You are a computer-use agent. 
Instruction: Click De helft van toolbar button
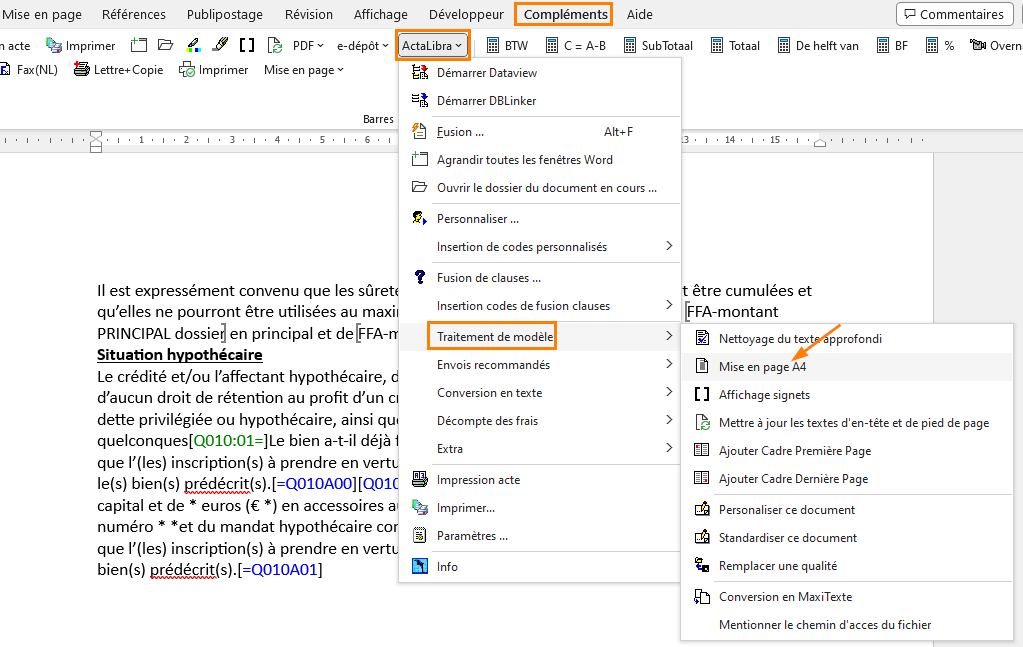[x=818, y=46]
